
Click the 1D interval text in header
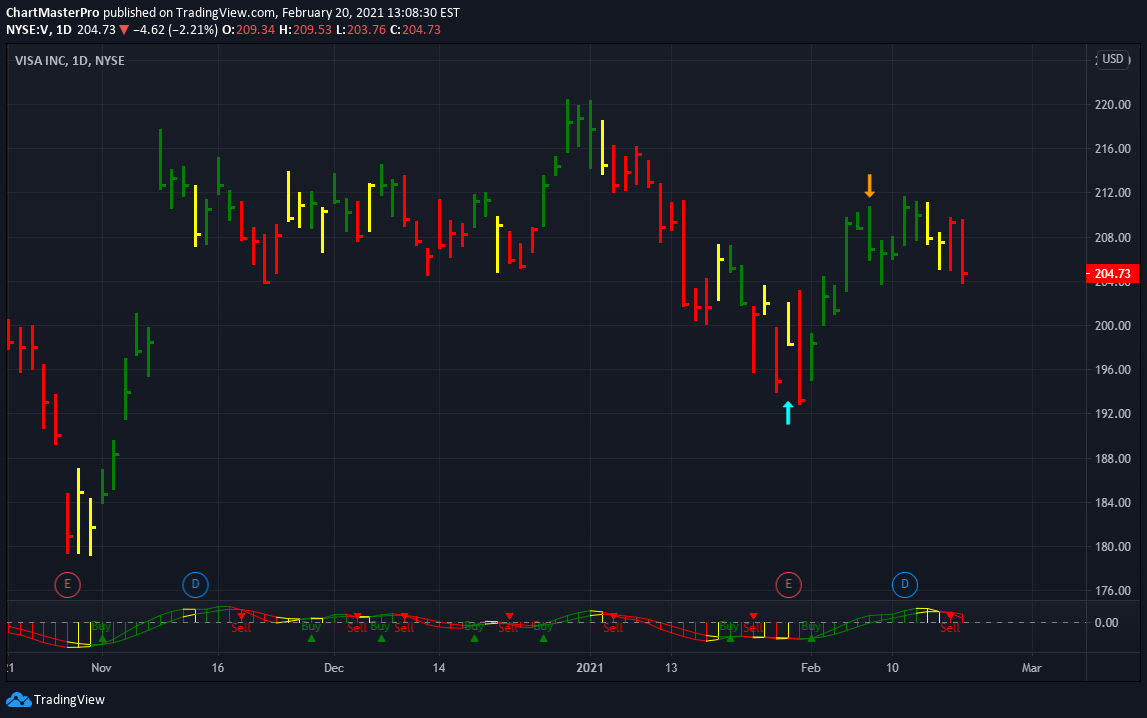64,30
